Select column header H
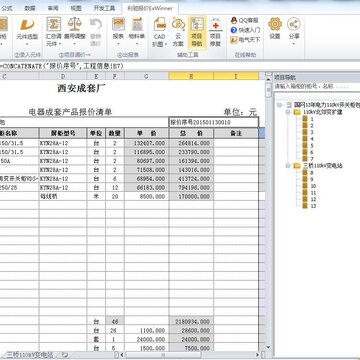360x360 pixels. (x=191, y=76)
